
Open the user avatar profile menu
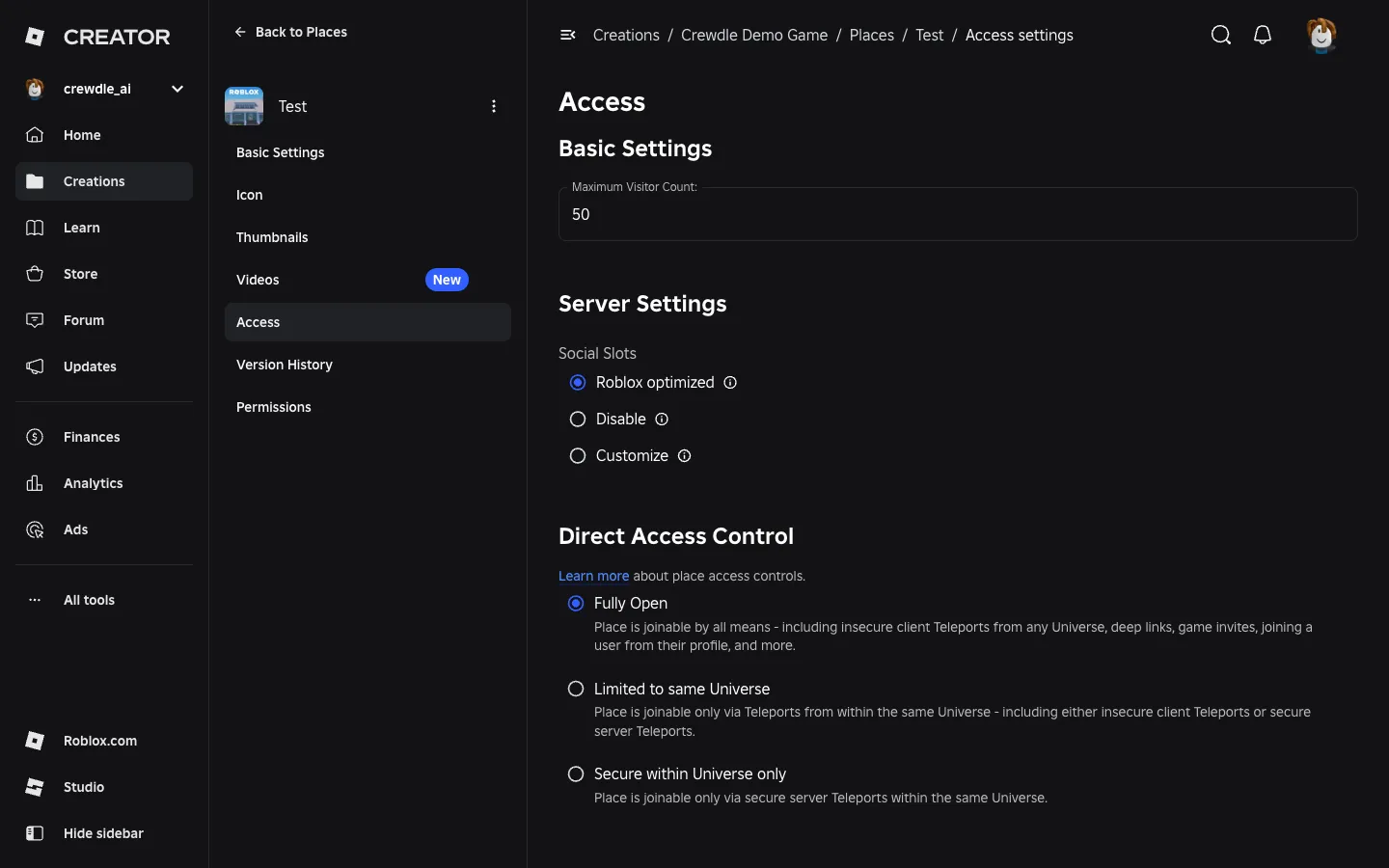tap(1321, 36)
